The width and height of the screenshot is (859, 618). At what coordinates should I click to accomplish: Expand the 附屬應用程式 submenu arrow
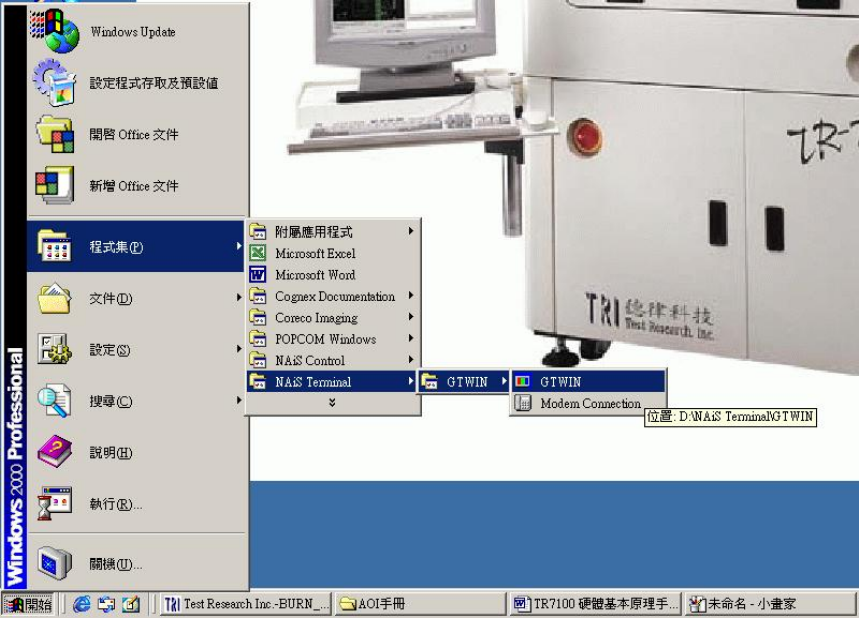pyautogui.click(x=411, y=231)
